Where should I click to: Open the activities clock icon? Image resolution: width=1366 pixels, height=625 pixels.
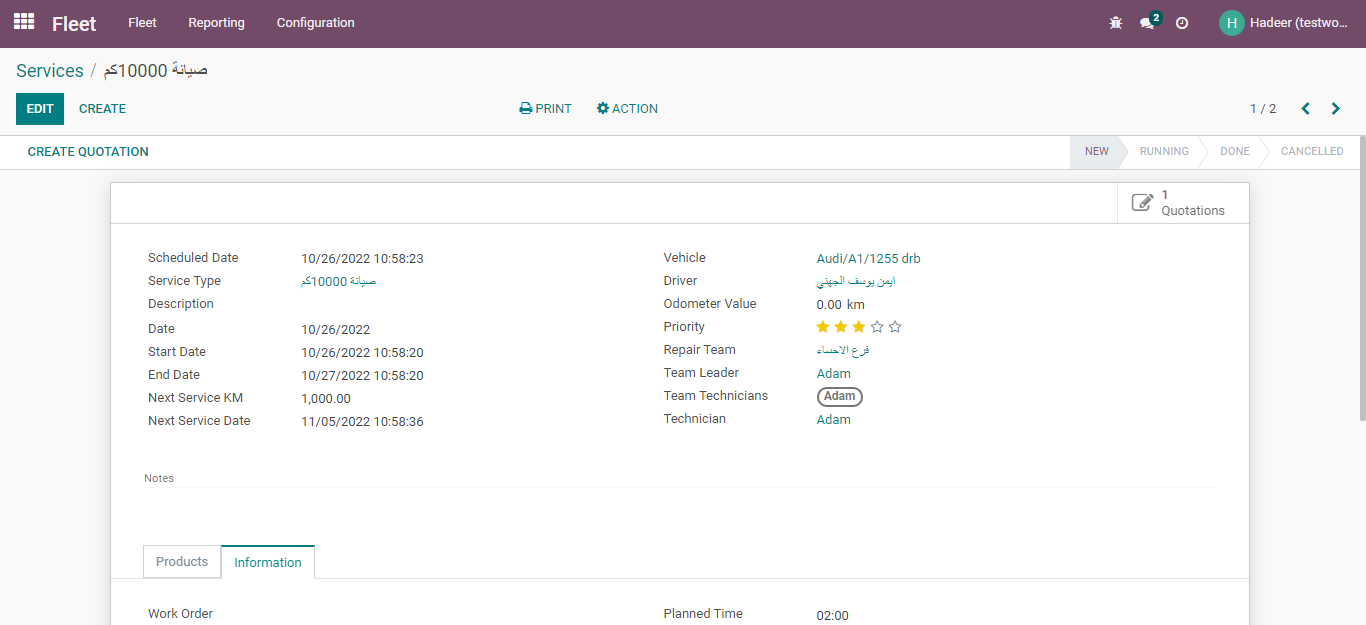(1182, 23)
